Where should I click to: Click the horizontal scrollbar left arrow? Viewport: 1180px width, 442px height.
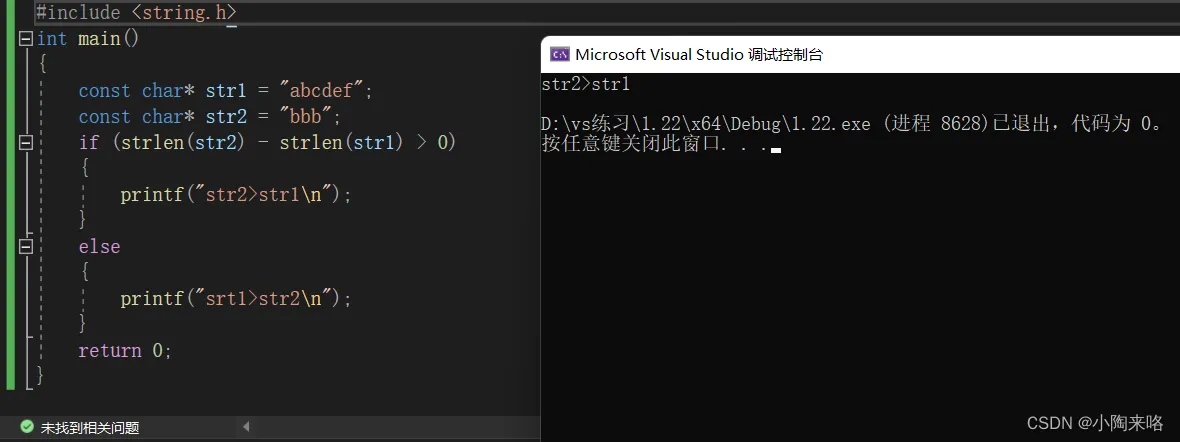246,427
